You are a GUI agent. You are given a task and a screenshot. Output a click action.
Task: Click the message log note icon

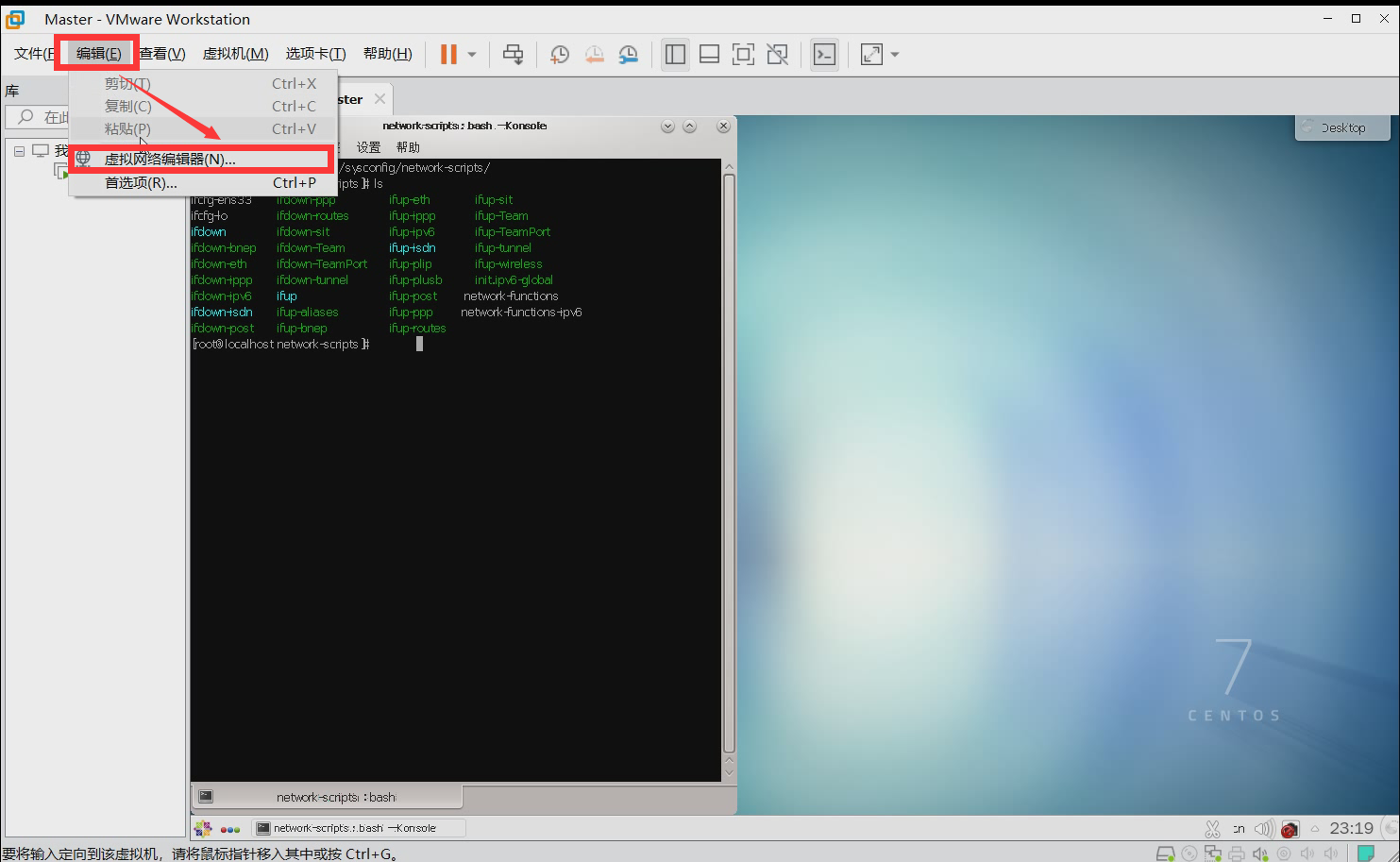1365,854
